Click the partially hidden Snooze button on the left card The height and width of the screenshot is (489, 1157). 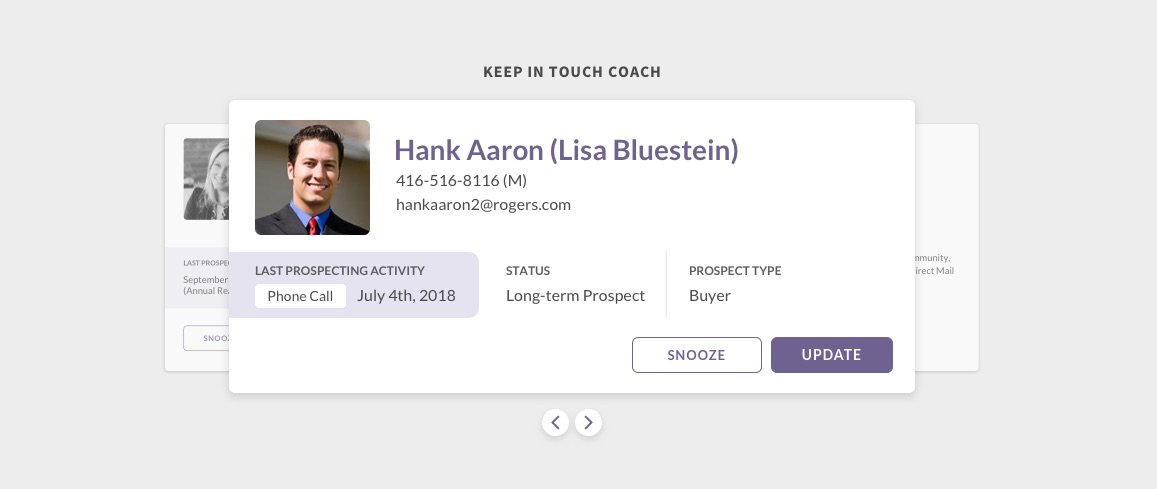206,338
